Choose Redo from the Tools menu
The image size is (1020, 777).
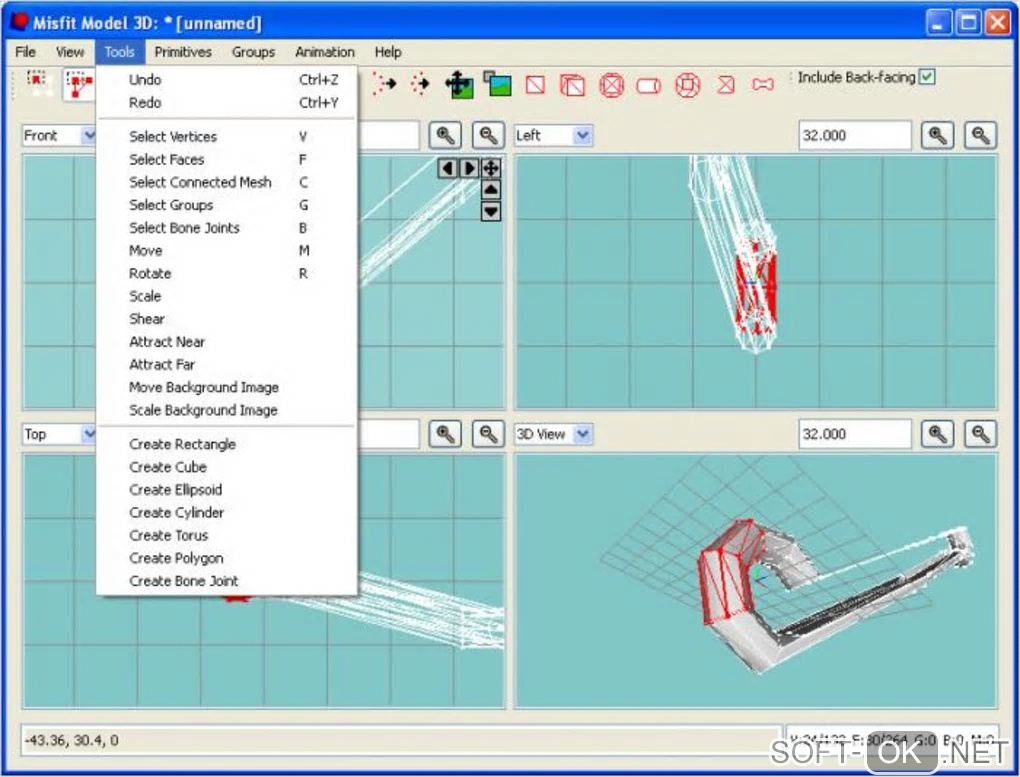(226, 103)
